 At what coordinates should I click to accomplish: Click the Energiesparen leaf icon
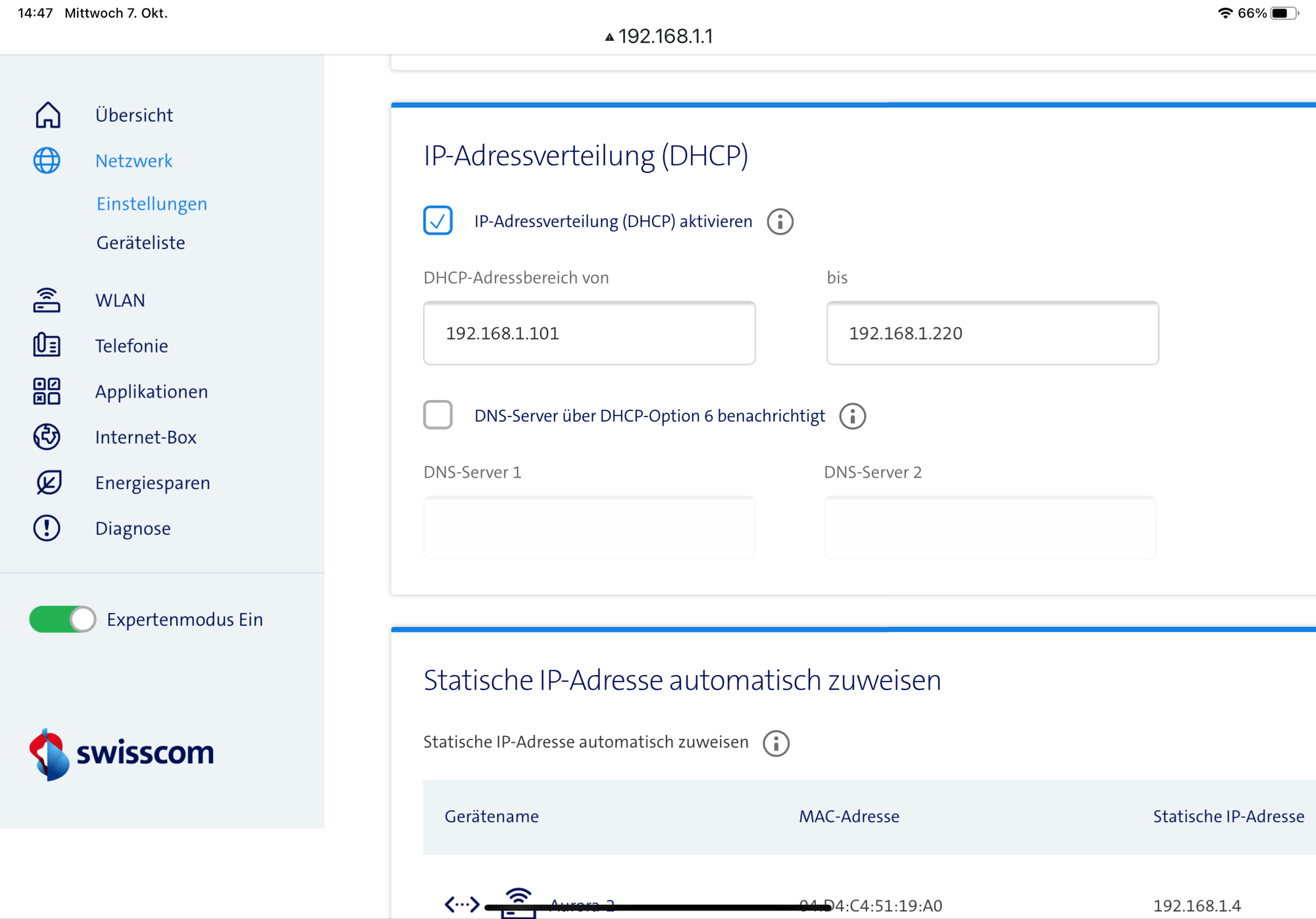pyautogui.click(x=48, y=482)
